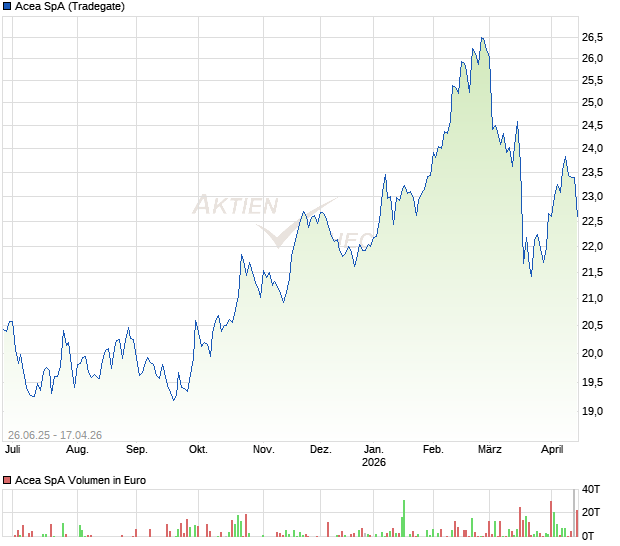This screenshot has height=546, width=620.
Task: Click the 24,0 price axis label
Action: pyautogui.click(x=592, y=148)
